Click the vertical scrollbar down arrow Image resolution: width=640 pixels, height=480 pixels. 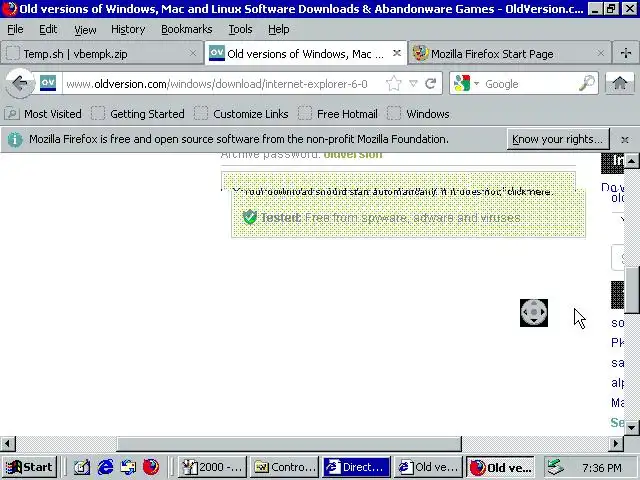[631, 428]
